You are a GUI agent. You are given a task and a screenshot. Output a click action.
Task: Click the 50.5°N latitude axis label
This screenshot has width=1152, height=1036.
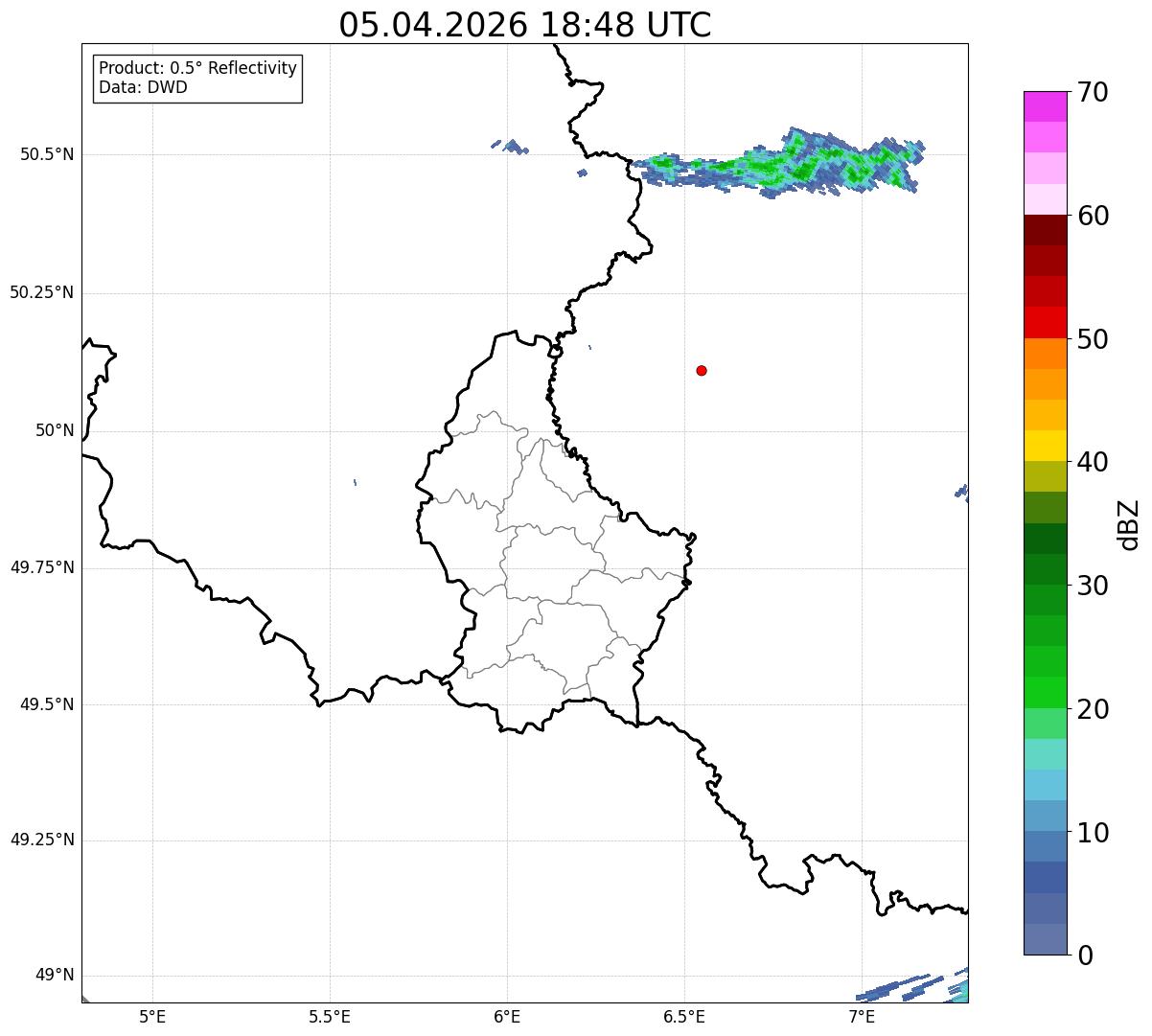47,154
